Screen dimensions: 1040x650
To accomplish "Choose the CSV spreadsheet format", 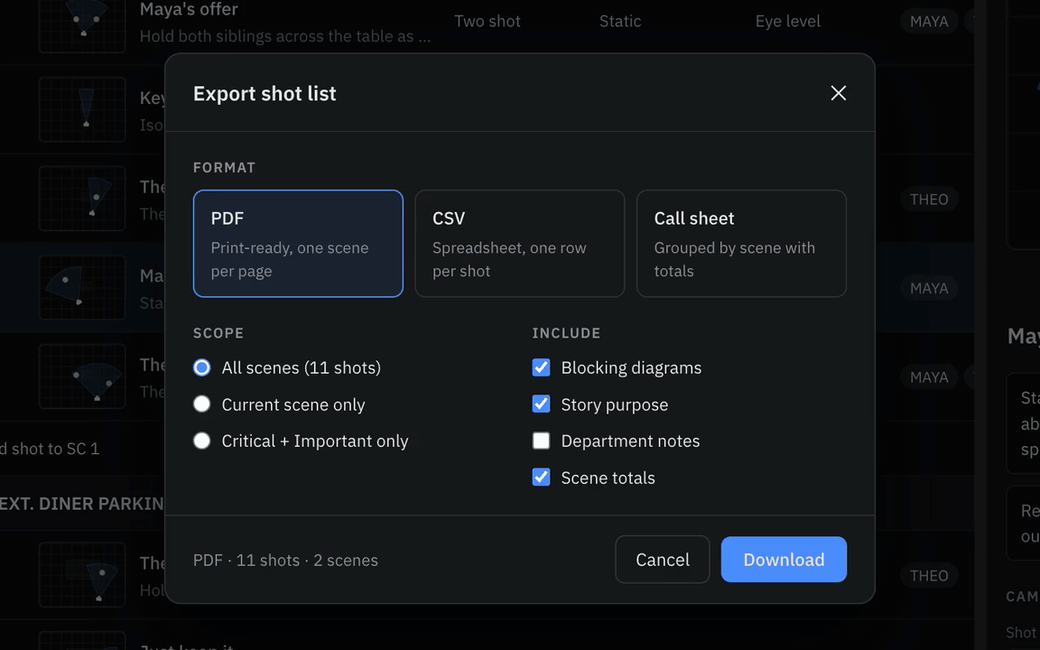I will [519, 243].
